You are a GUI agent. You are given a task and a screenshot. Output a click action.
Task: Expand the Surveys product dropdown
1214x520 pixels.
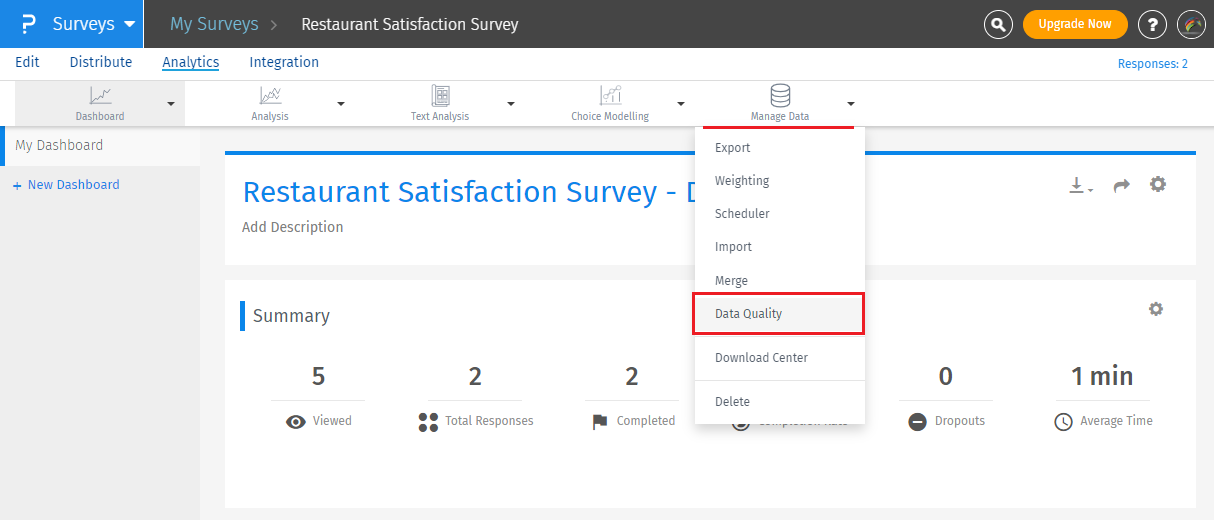coord(129,25)
